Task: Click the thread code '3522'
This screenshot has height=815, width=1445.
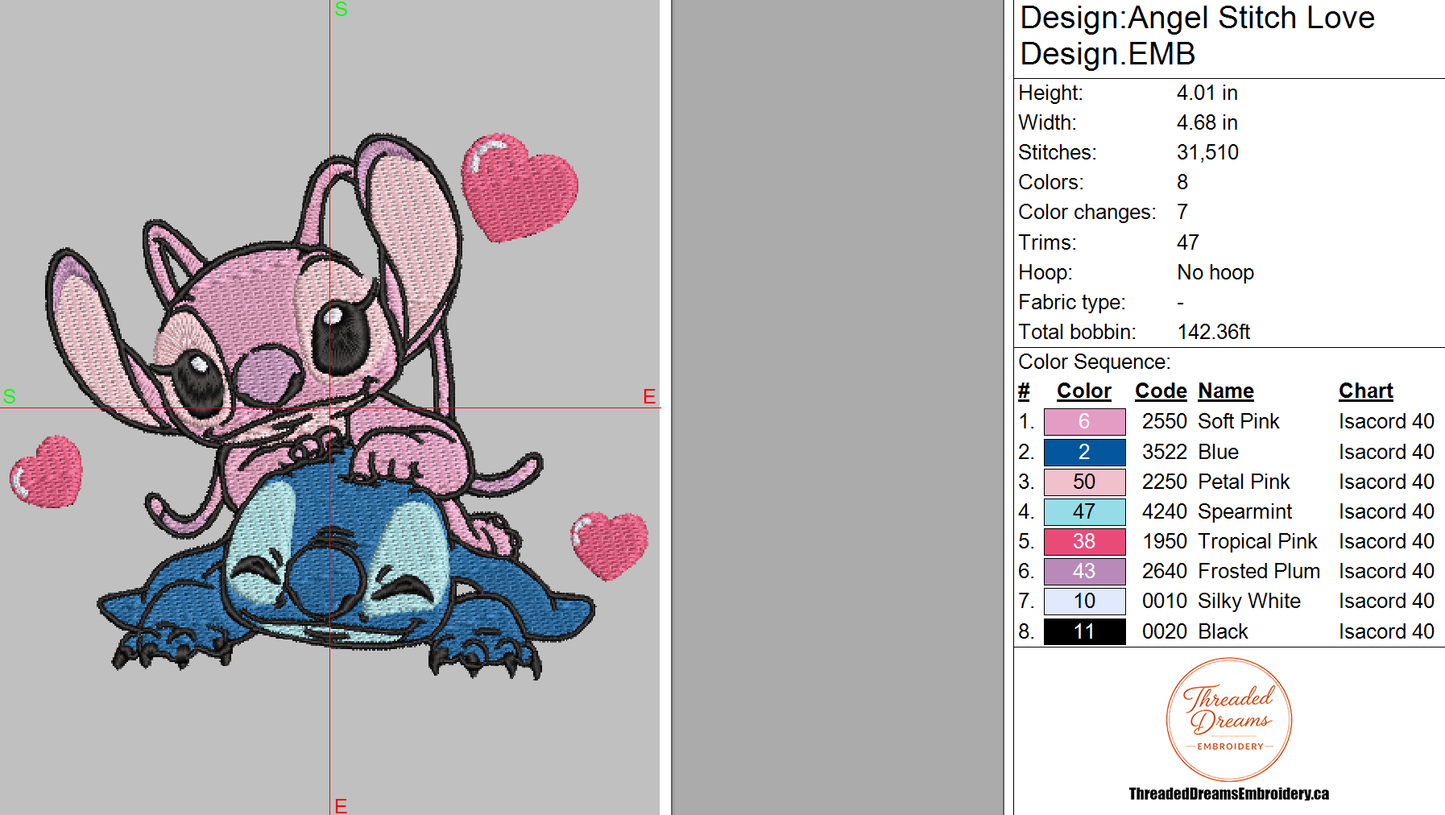Action: pos(1165,452)
